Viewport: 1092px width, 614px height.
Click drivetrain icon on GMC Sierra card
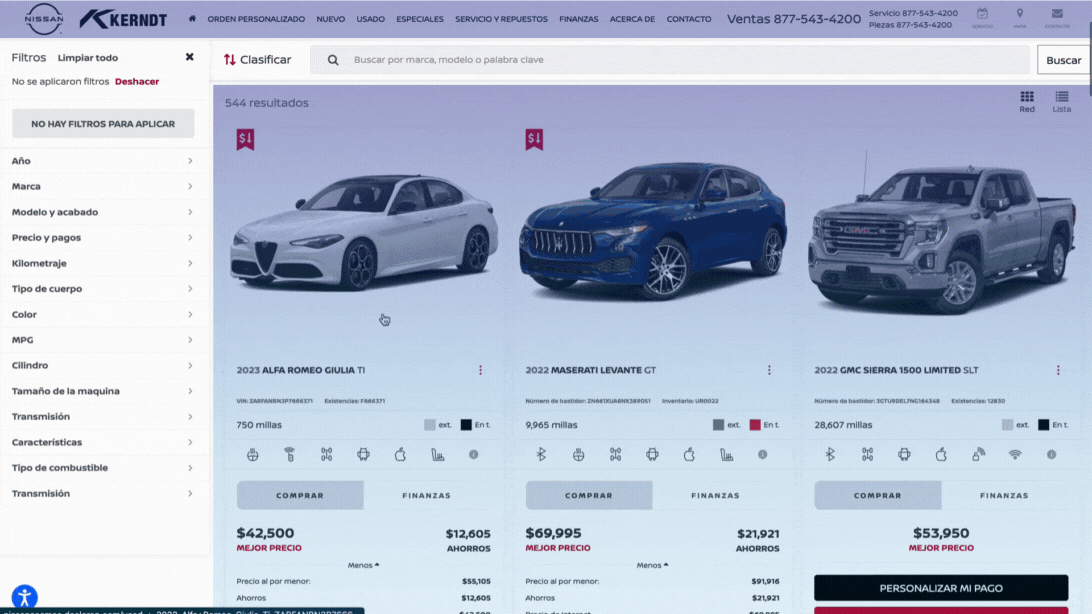[867, 455]
